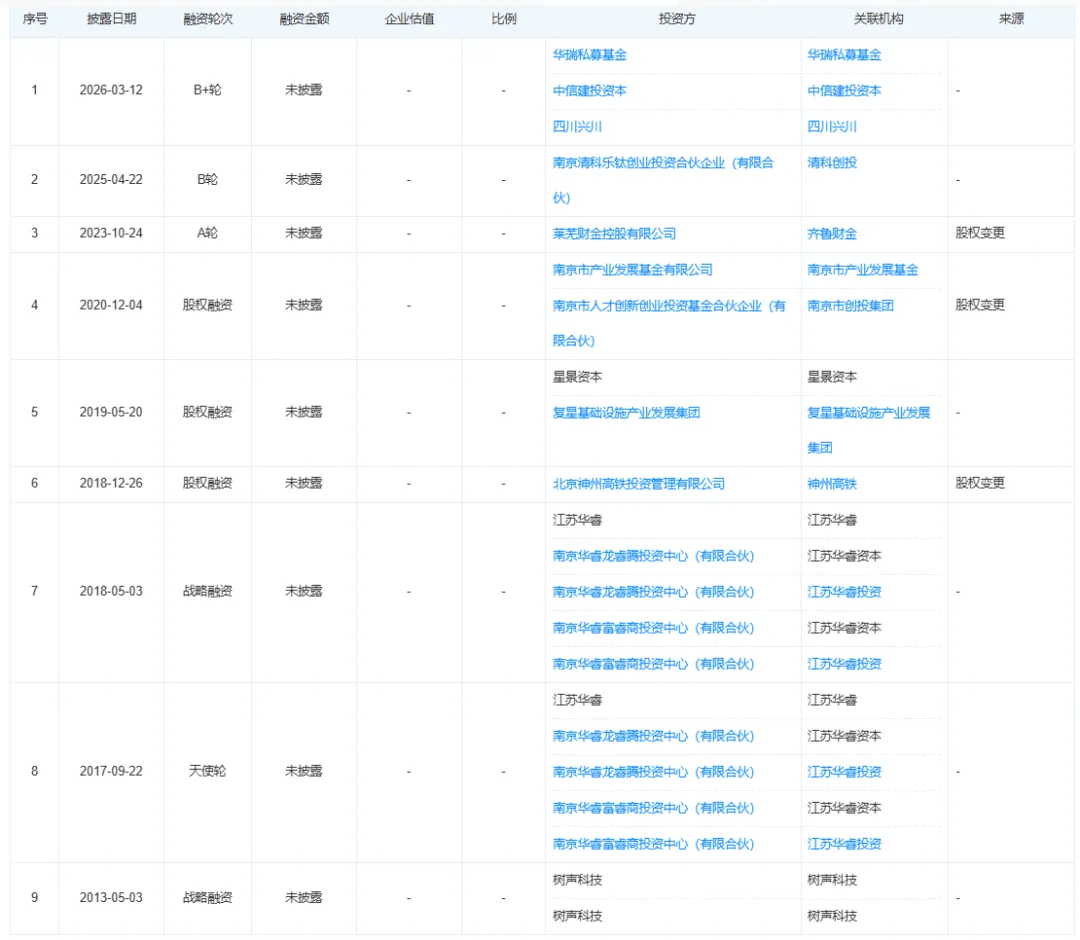Select the date cell 2023-10-24

pyautogui.click(x=111, y=233)
